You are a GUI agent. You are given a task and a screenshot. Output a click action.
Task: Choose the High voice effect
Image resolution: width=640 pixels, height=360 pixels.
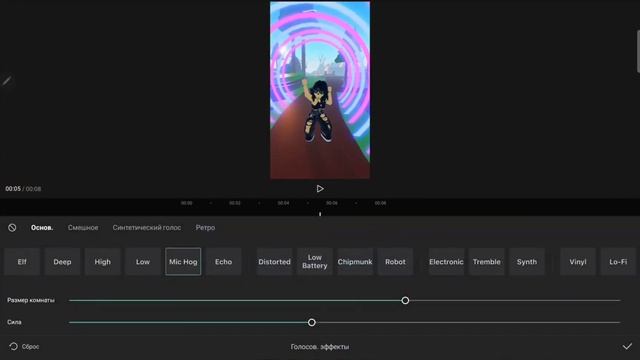[x=102, y=262]
